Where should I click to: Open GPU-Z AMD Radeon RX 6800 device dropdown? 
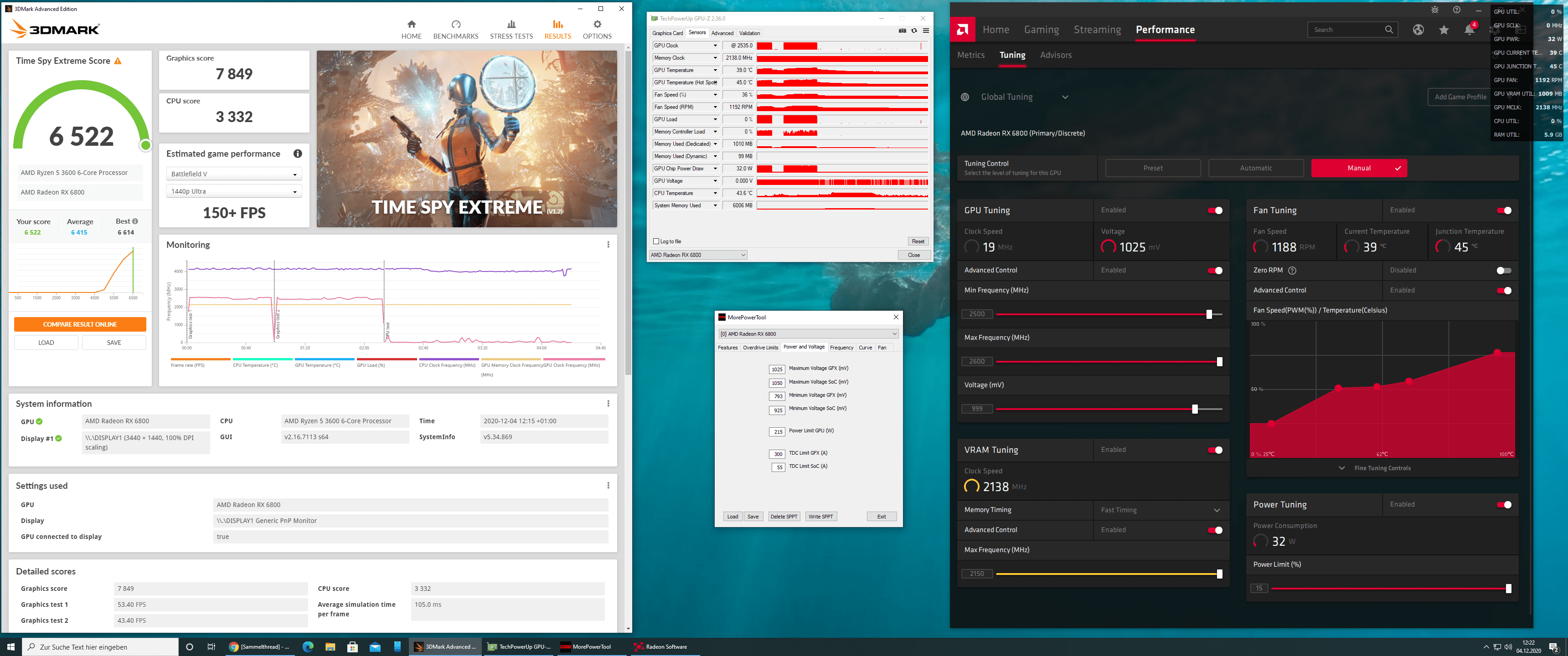[698, 255]
